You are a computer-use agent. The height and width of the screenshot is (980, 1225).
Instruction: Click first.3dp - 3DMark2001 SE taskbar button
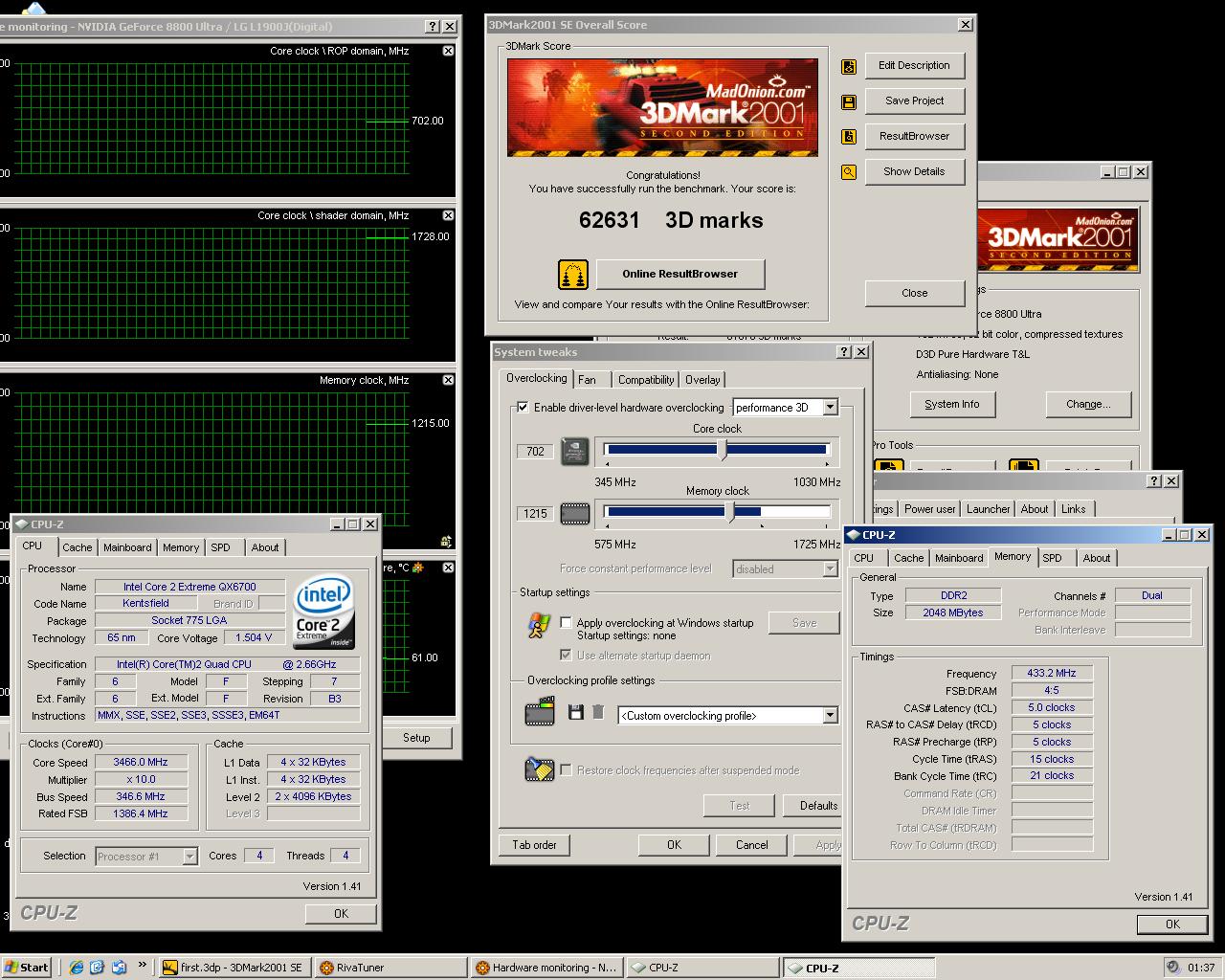(234, 968)
